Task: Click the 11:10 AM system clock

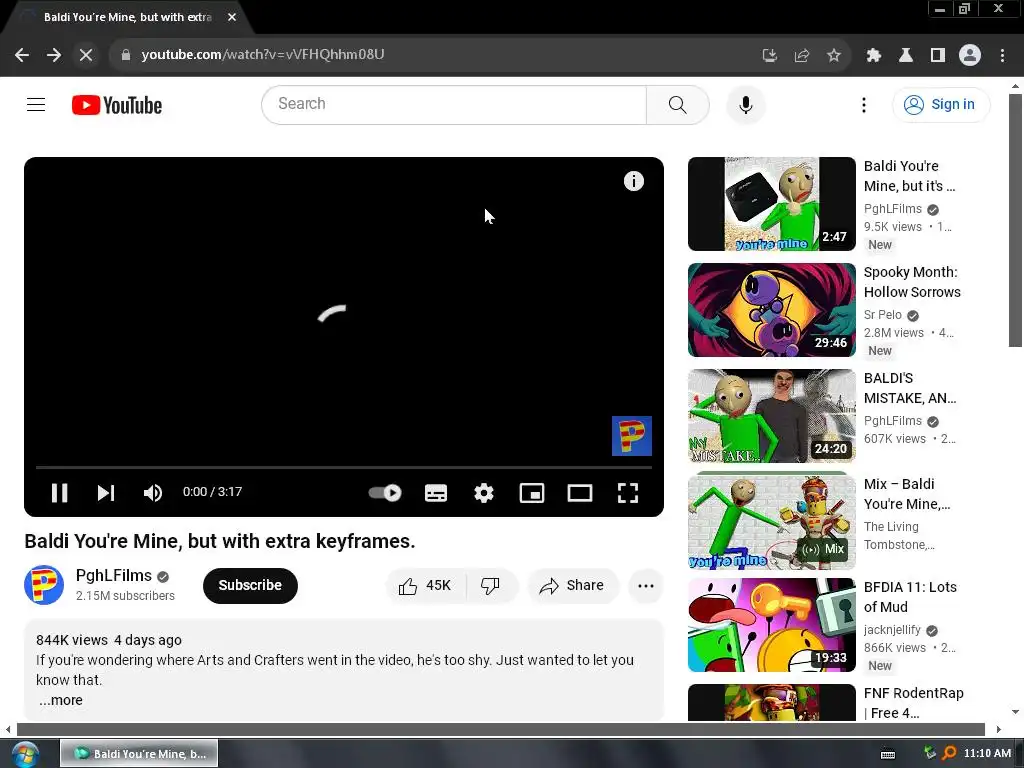Action: [987, 754]
